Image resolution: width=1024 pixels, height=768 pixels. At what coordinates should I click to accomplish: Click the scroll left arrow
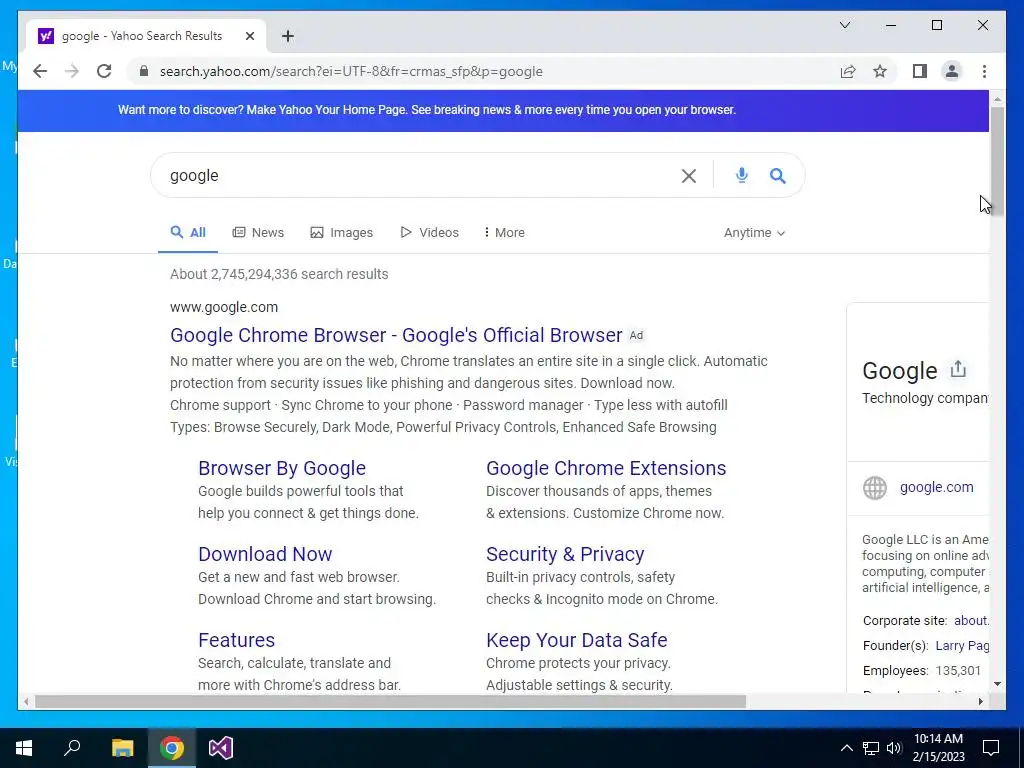tap(26, 701)
